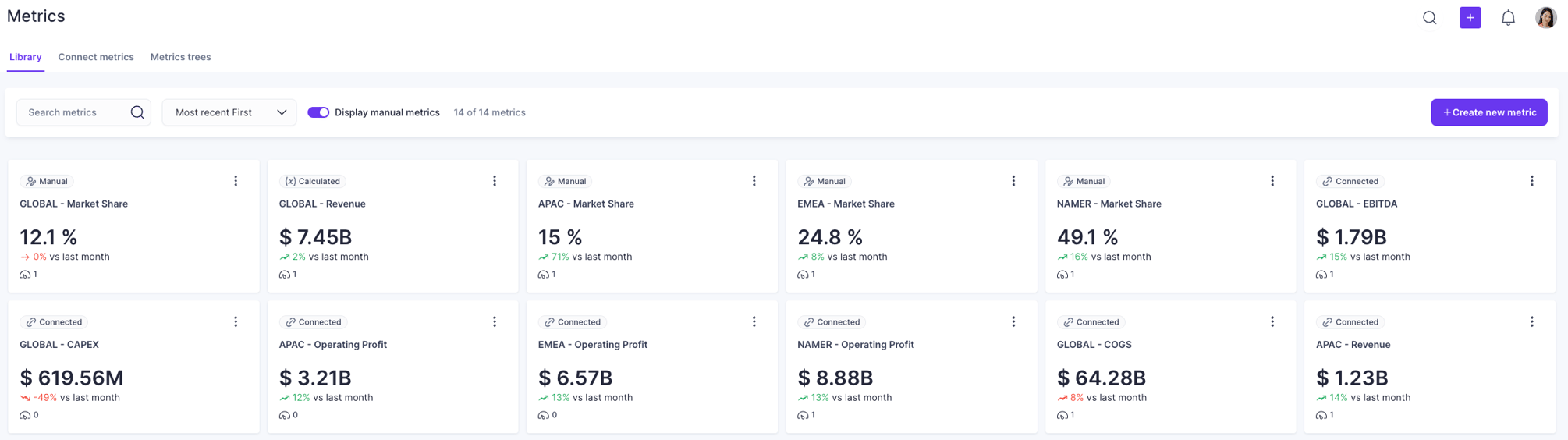Open options menu for GLOBAL - Market Share card
The height and width of the screenshot is (440, 1568).
click(236, 181)
